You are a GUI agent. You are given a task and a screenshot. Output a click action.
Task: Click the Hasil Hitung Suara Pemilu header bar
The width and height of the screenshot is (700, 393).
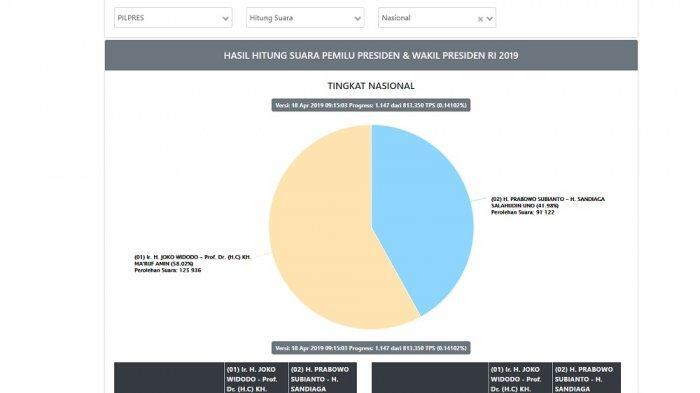371,55
